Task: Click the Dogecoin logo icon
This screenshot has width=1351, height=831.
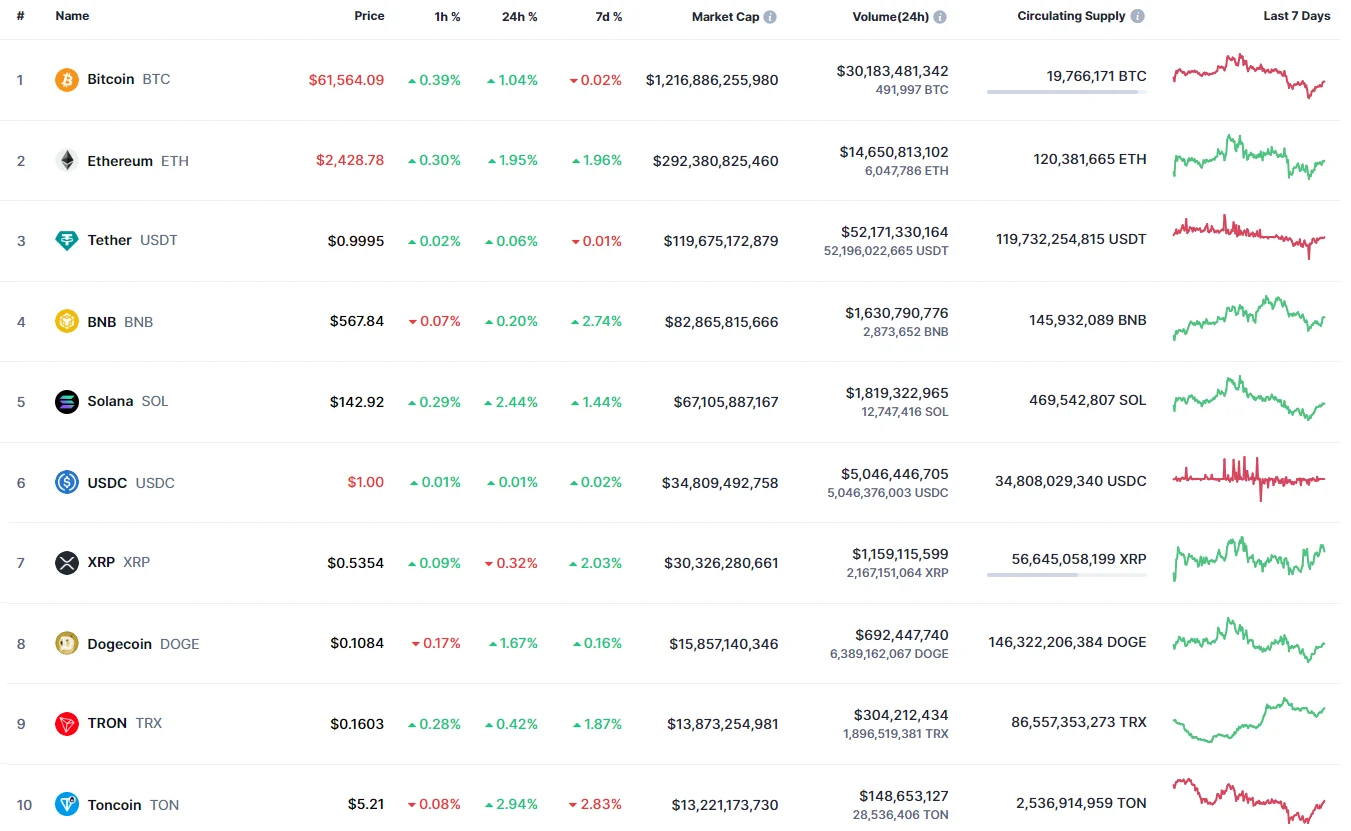Action: click(x=67, y=643)
